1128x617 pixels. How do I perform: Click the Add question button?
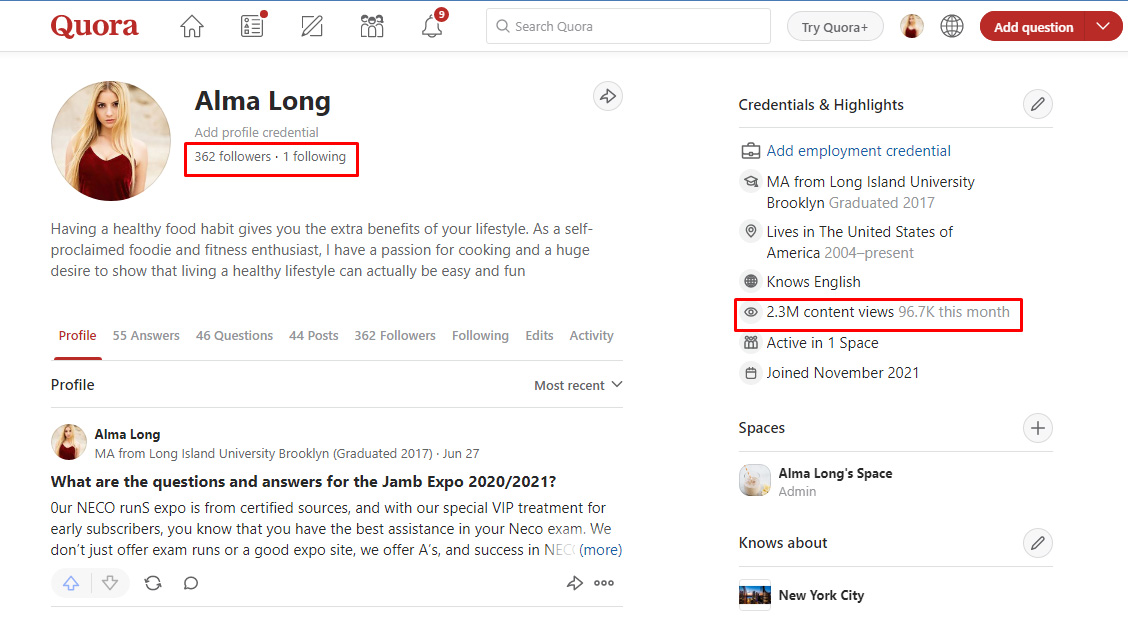coord(1033,27)
